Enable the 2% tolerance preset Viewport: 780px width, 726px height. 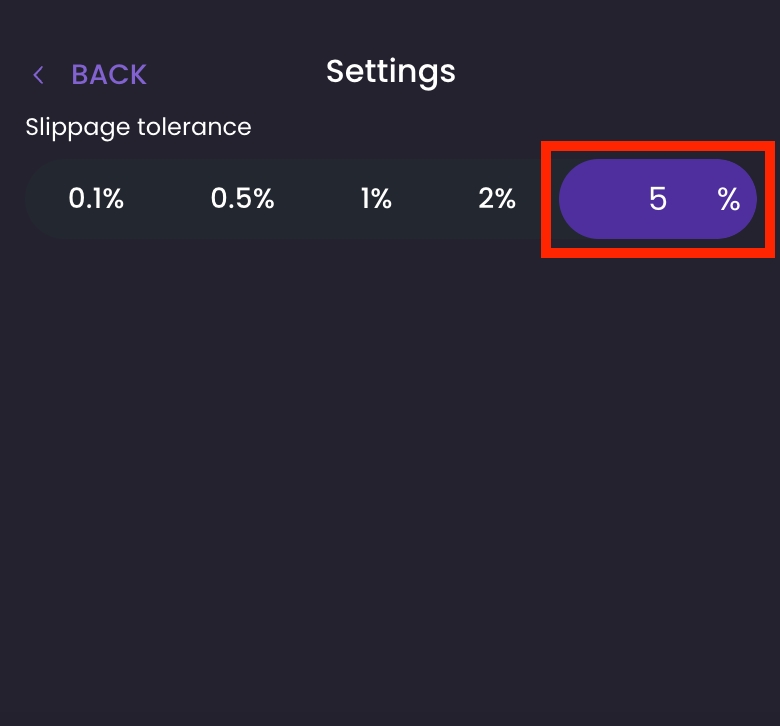coord(497,199)
